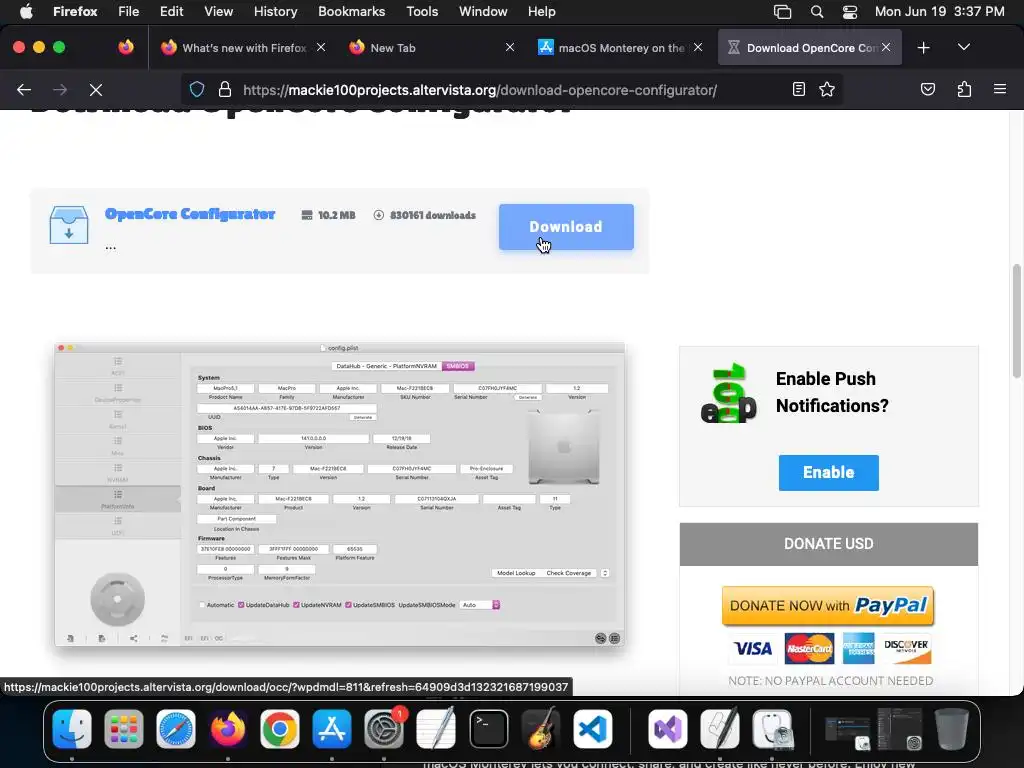Open the Firefox application menu in the menu bar

75,12
